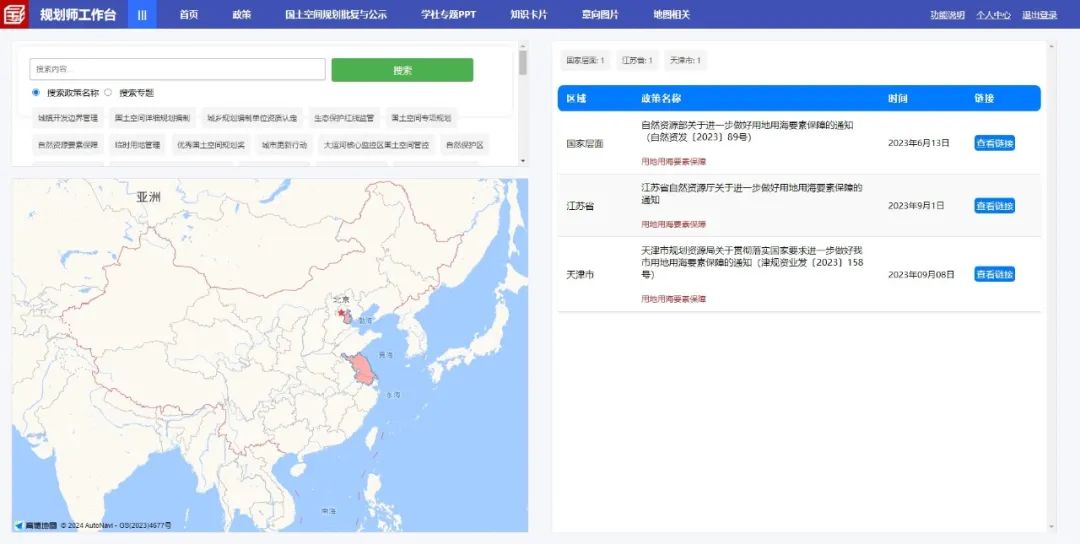
Task: Click the 2023年6月13日 date cell
Action: point(919,143)
